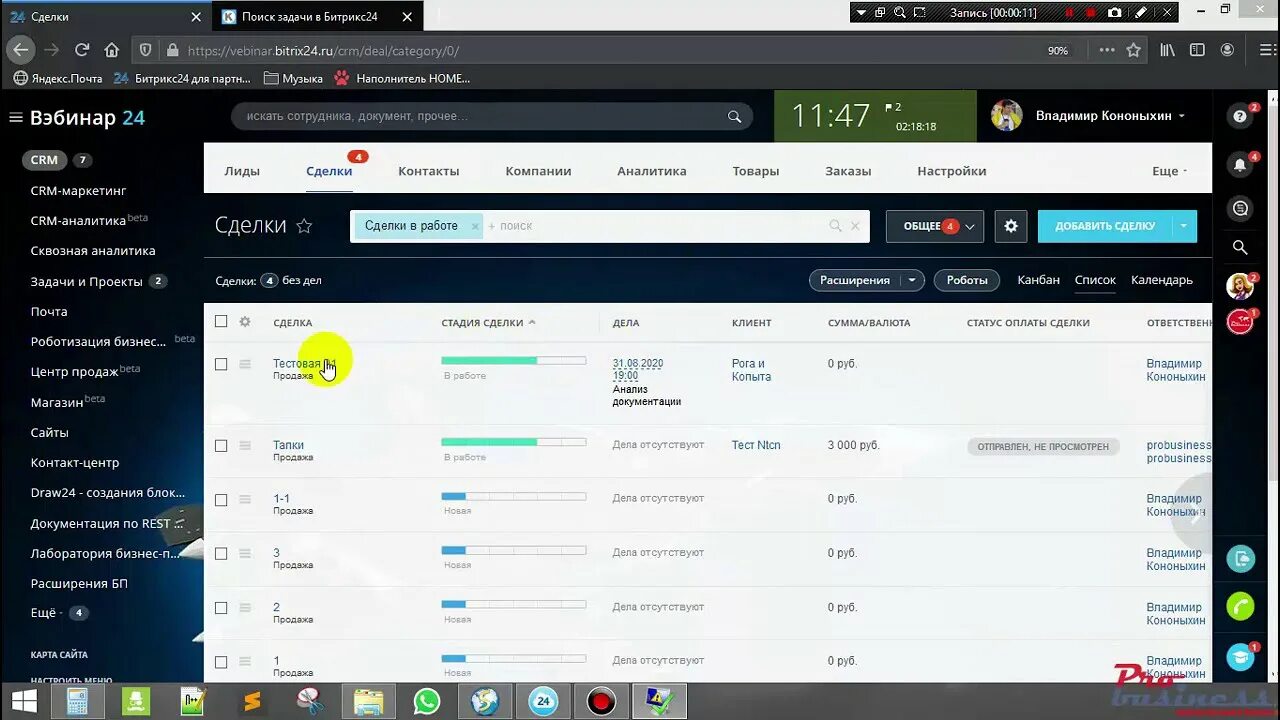Open the green phone call button
The width and height of the screenshot is (1280, 720).
click(x=1240, y=606)
